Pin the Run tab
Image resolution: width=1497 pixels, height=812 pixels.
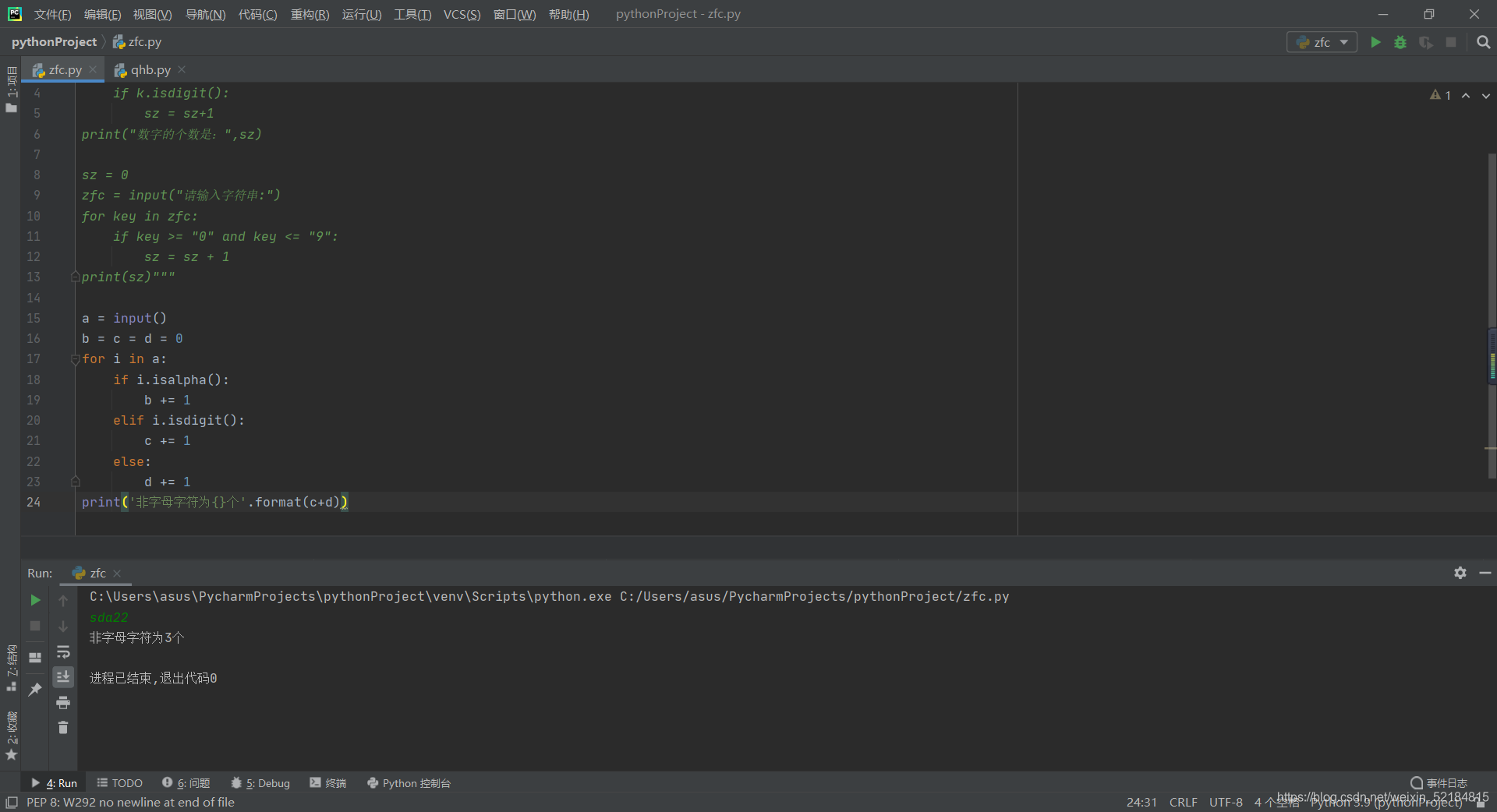[35, 689]
